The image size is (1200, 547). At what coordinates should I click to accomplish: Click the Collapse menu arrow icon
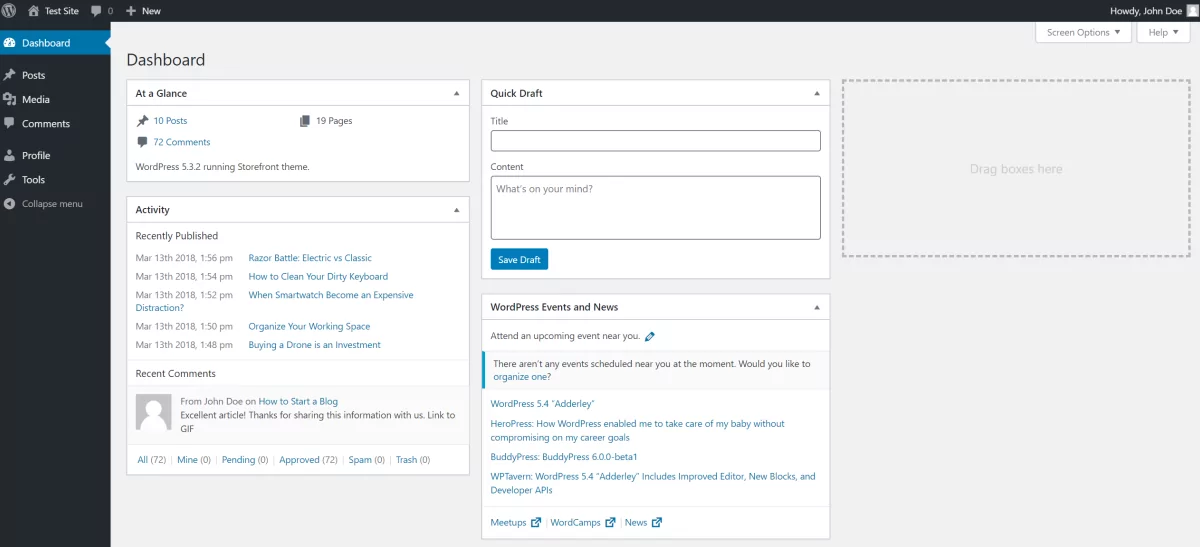10,203
